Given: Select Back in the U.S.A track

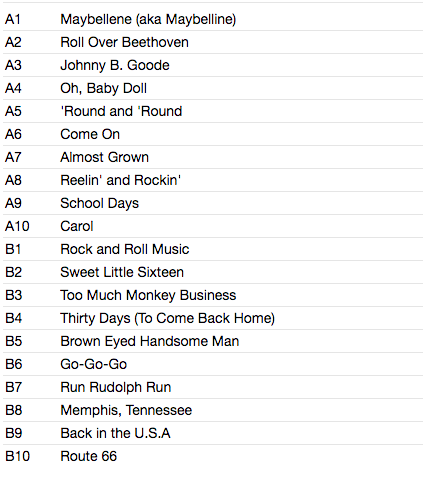Looking at the screenshot, I should (x=115, y=433).
